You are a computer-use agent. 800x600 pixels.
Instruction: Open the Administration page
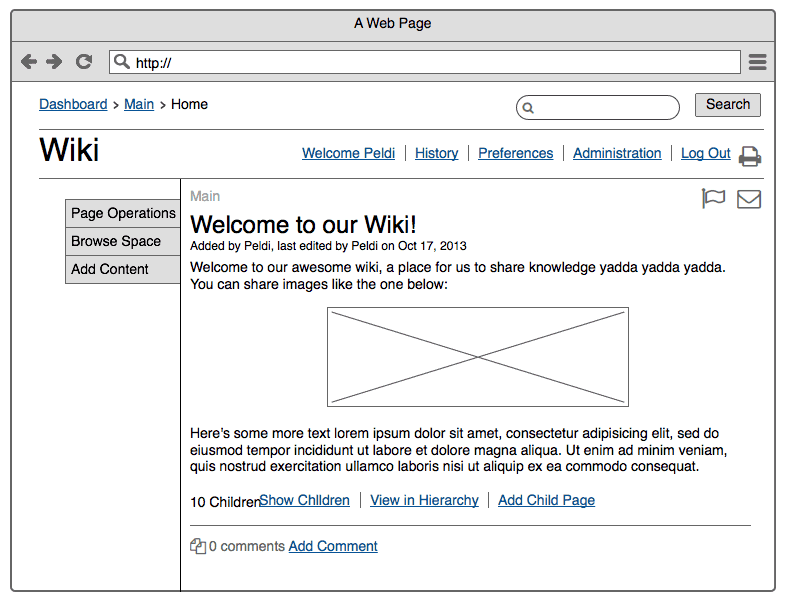click(617, 153)
